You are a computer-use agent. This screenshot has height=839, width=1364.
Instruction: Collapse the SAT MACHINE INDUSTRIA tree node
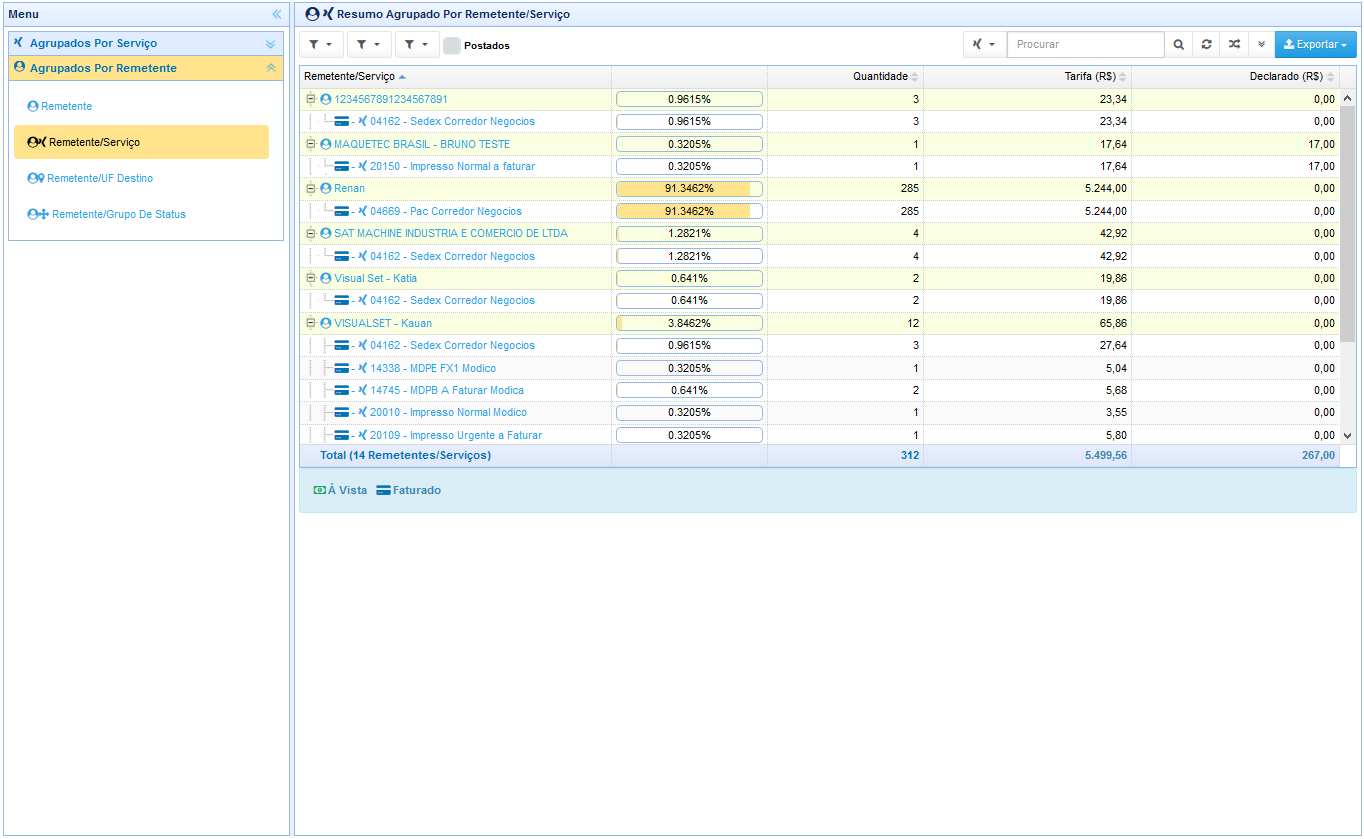tap(311, 233)
